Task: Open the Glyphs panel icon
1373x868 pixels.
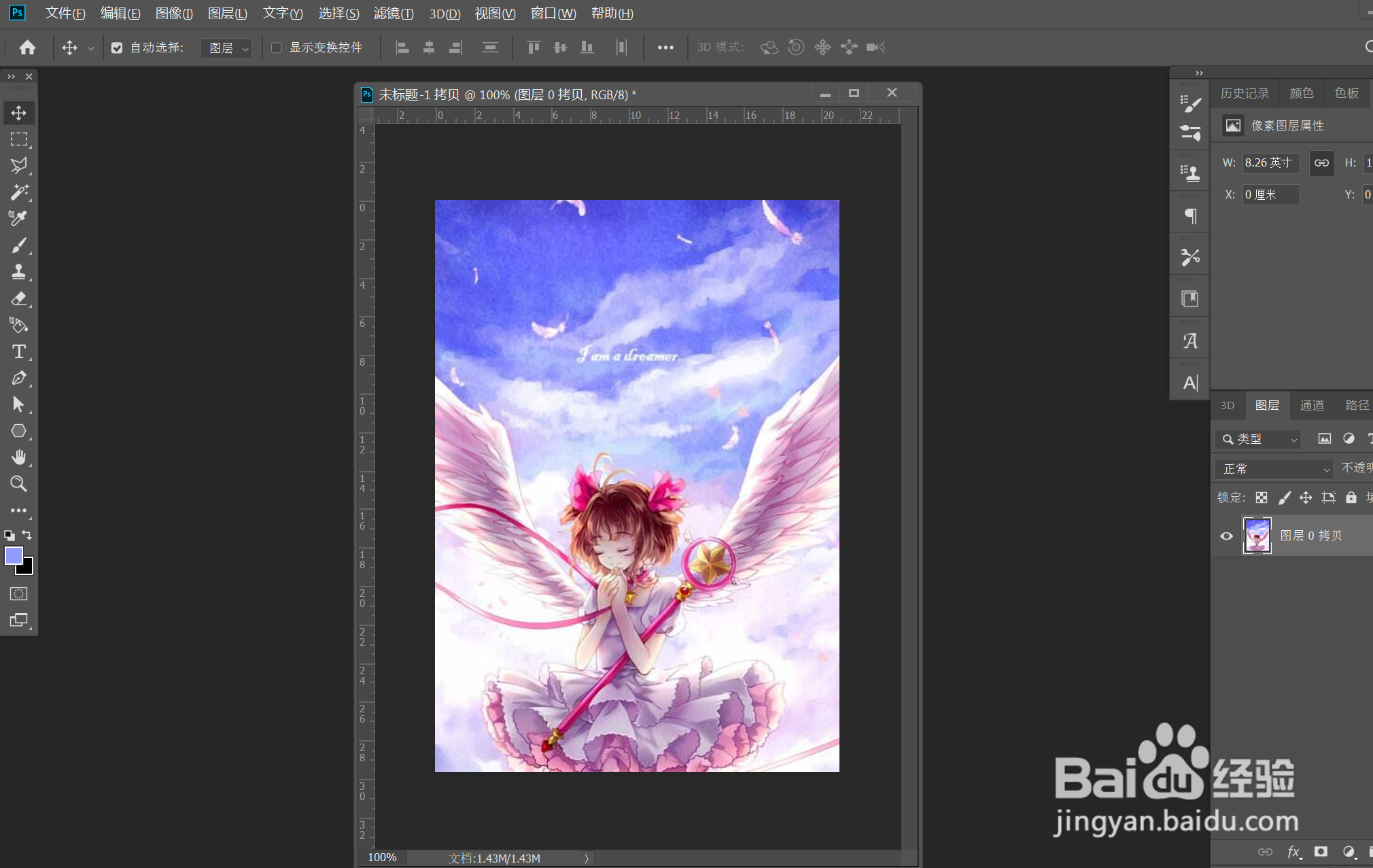Action: [x=1190, y=341]
